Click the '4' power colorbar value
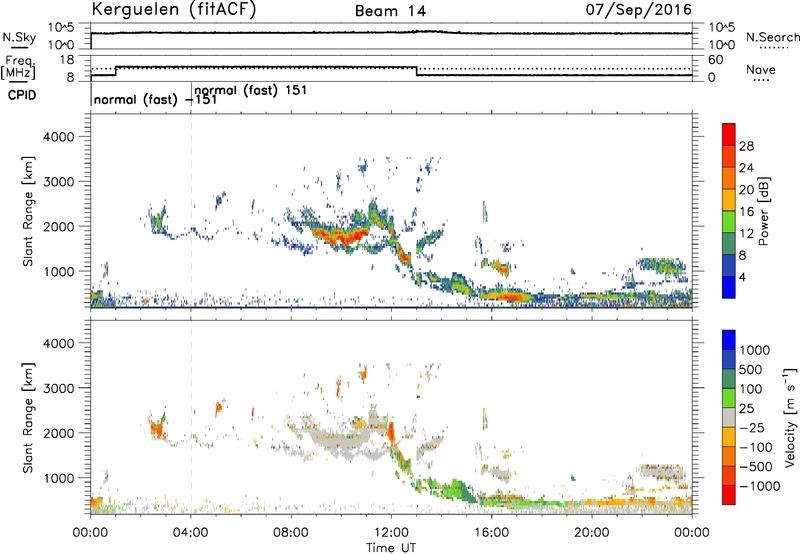 coord(742,278)
